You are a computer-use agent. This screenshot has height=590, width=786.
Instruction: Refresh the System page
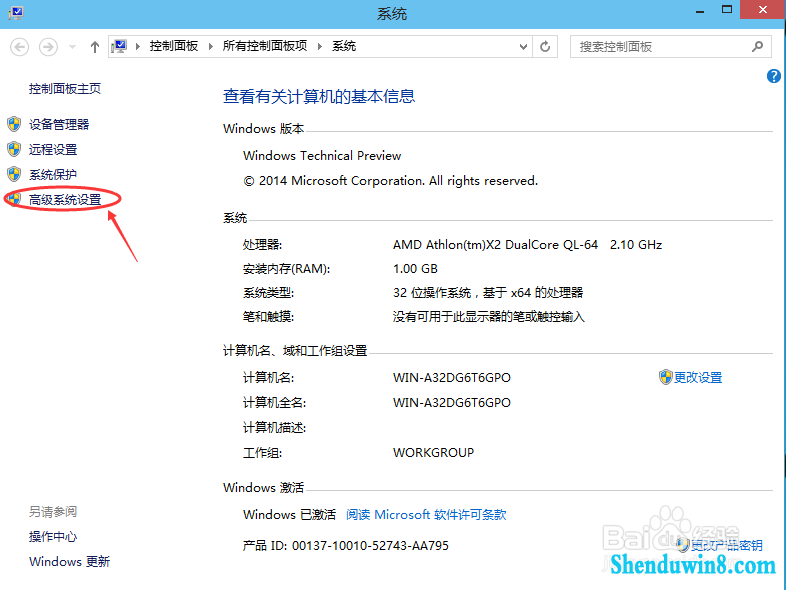click(x=545, y=47)
